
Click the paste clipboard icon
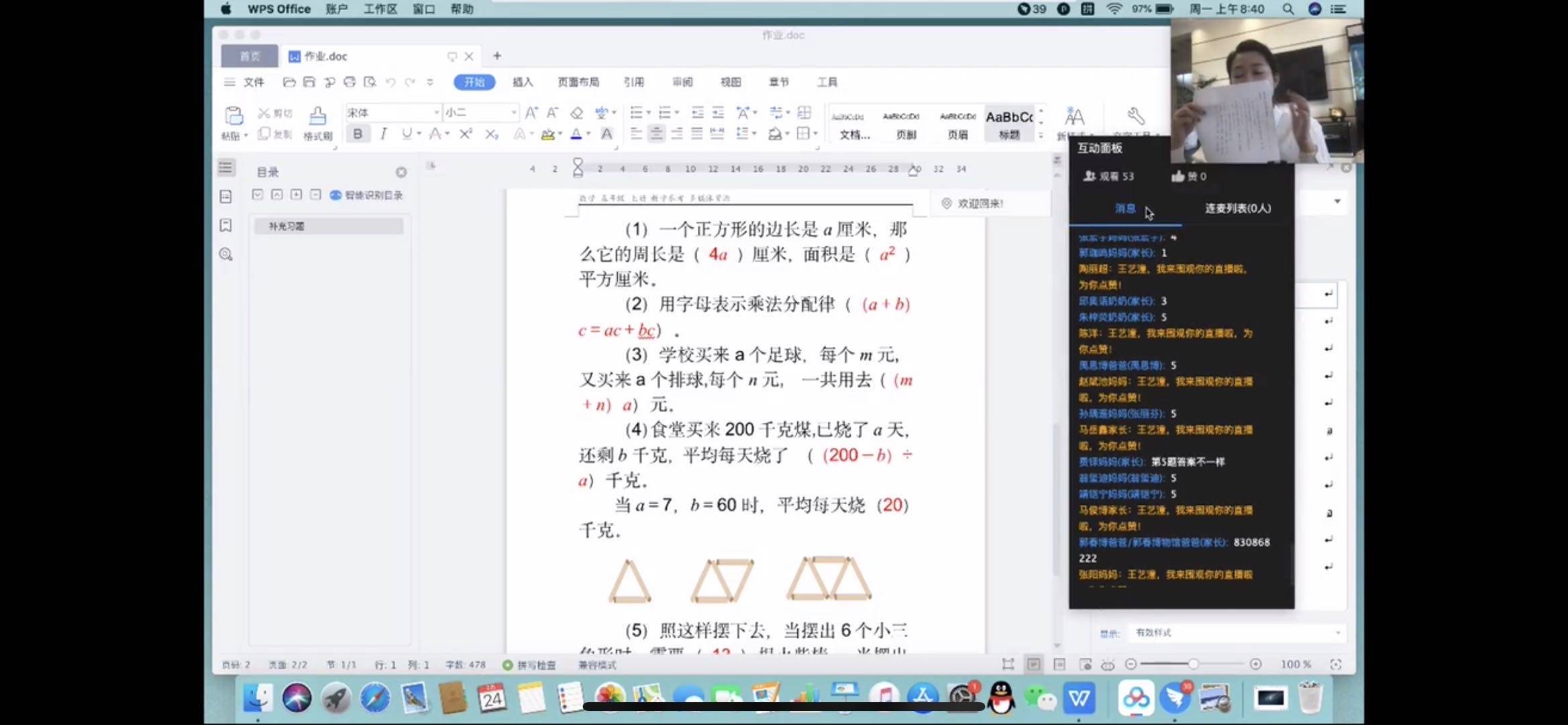(x=233, y=116)
